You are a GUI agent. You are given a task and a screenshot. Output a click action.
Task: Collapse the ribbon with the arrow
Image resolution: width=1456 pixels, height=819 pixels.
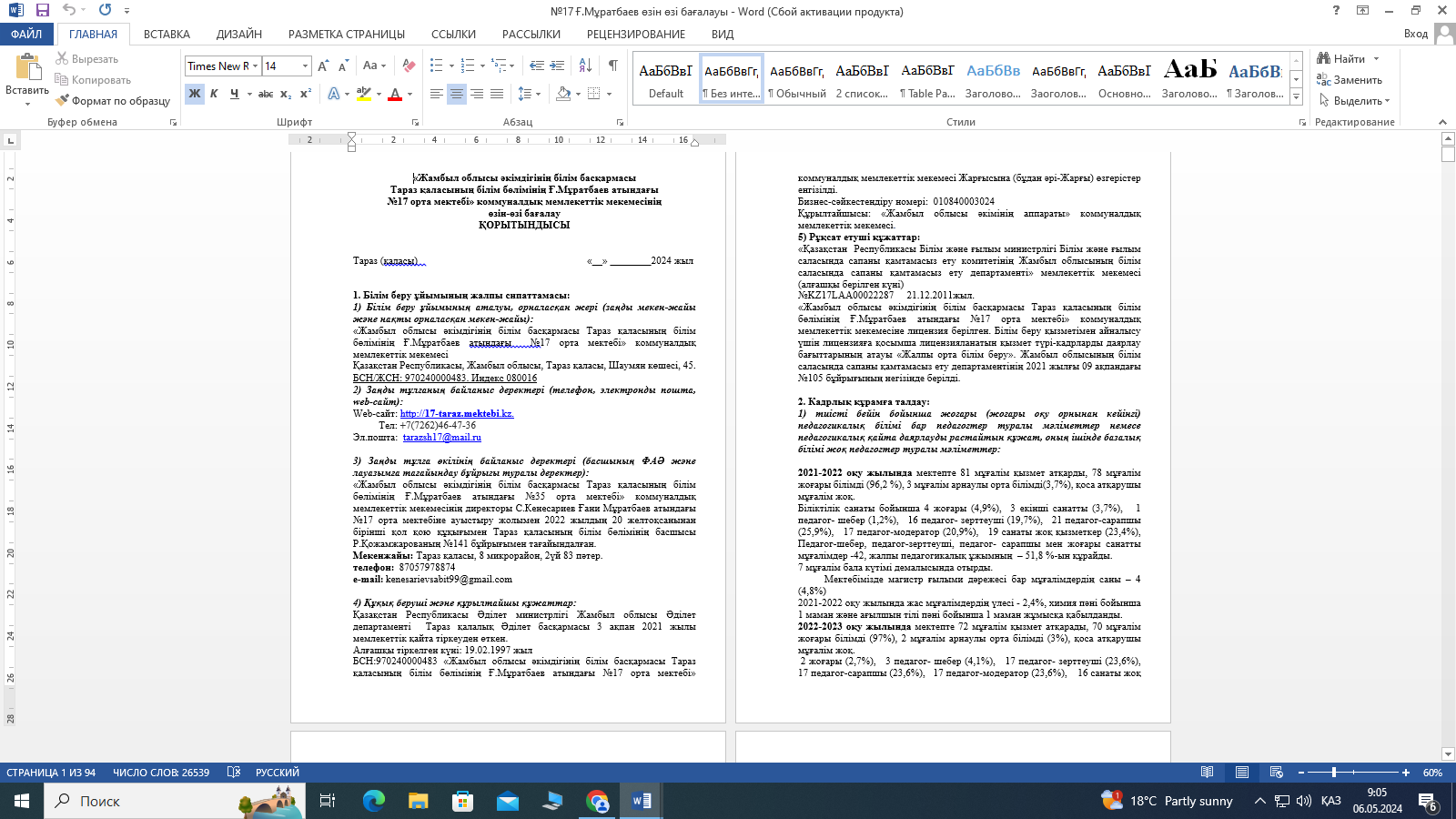tap(1442, 122)
